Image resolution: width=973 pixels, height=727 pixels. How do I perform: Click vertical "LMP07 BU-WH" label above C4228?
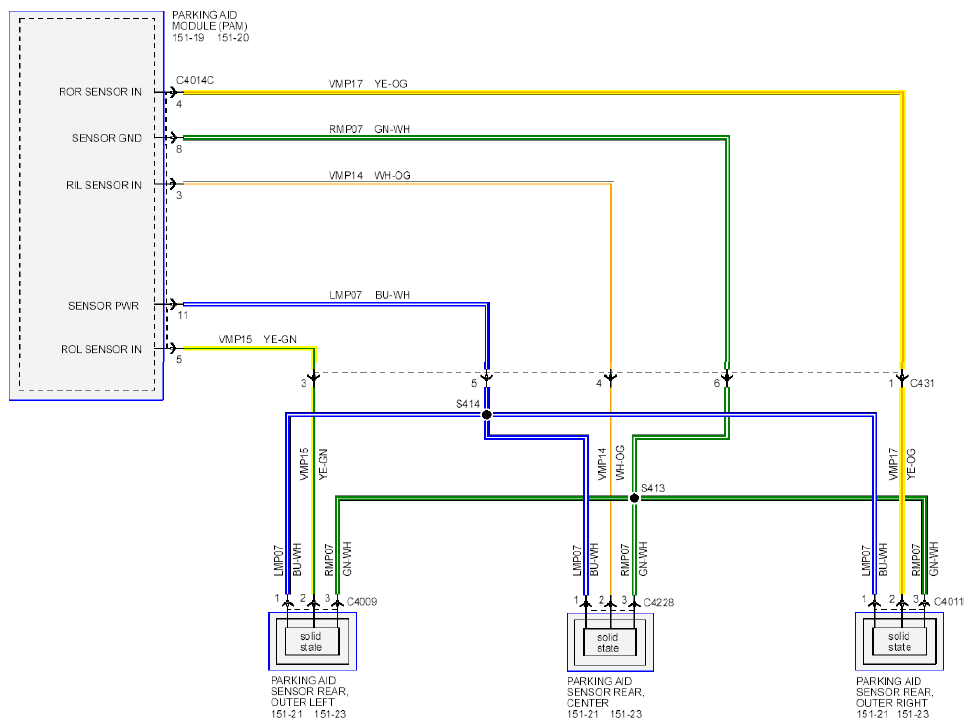pos(585,560)
